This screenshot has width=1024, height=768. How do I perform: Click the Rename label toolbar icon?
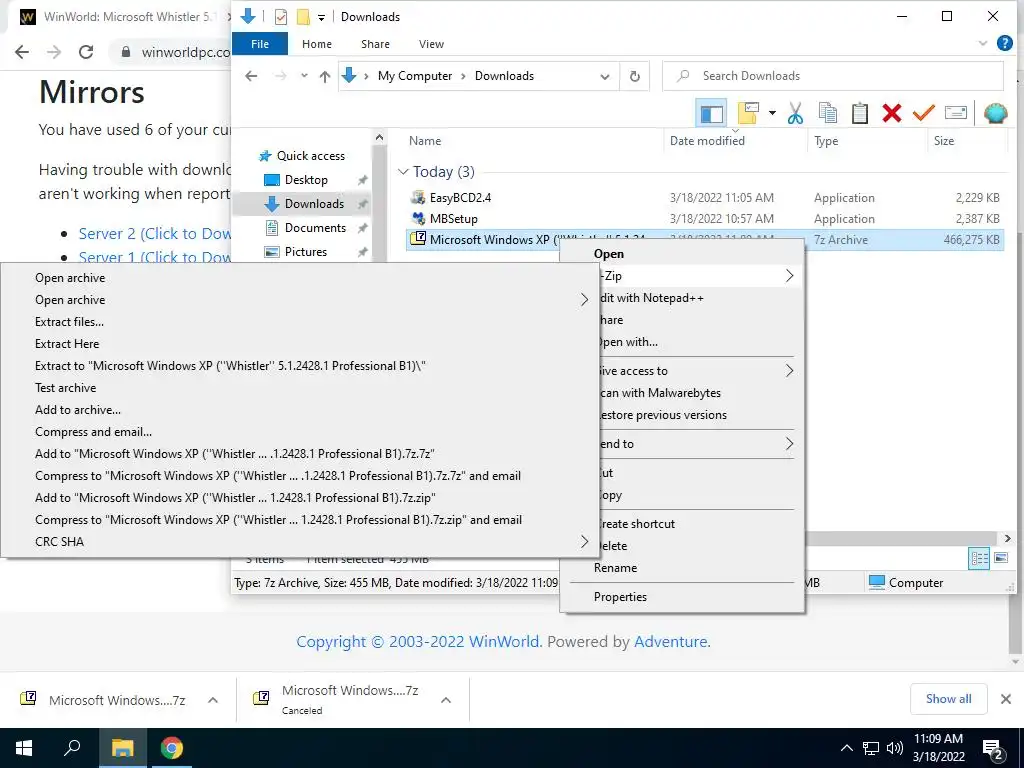(x=955, y=113)
